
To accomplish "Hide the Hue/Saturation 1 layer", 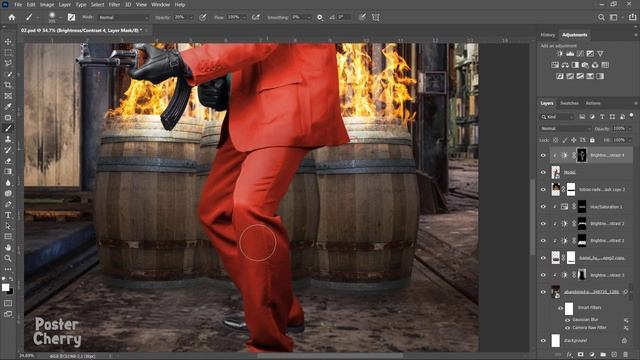I will tap(543, 207).
